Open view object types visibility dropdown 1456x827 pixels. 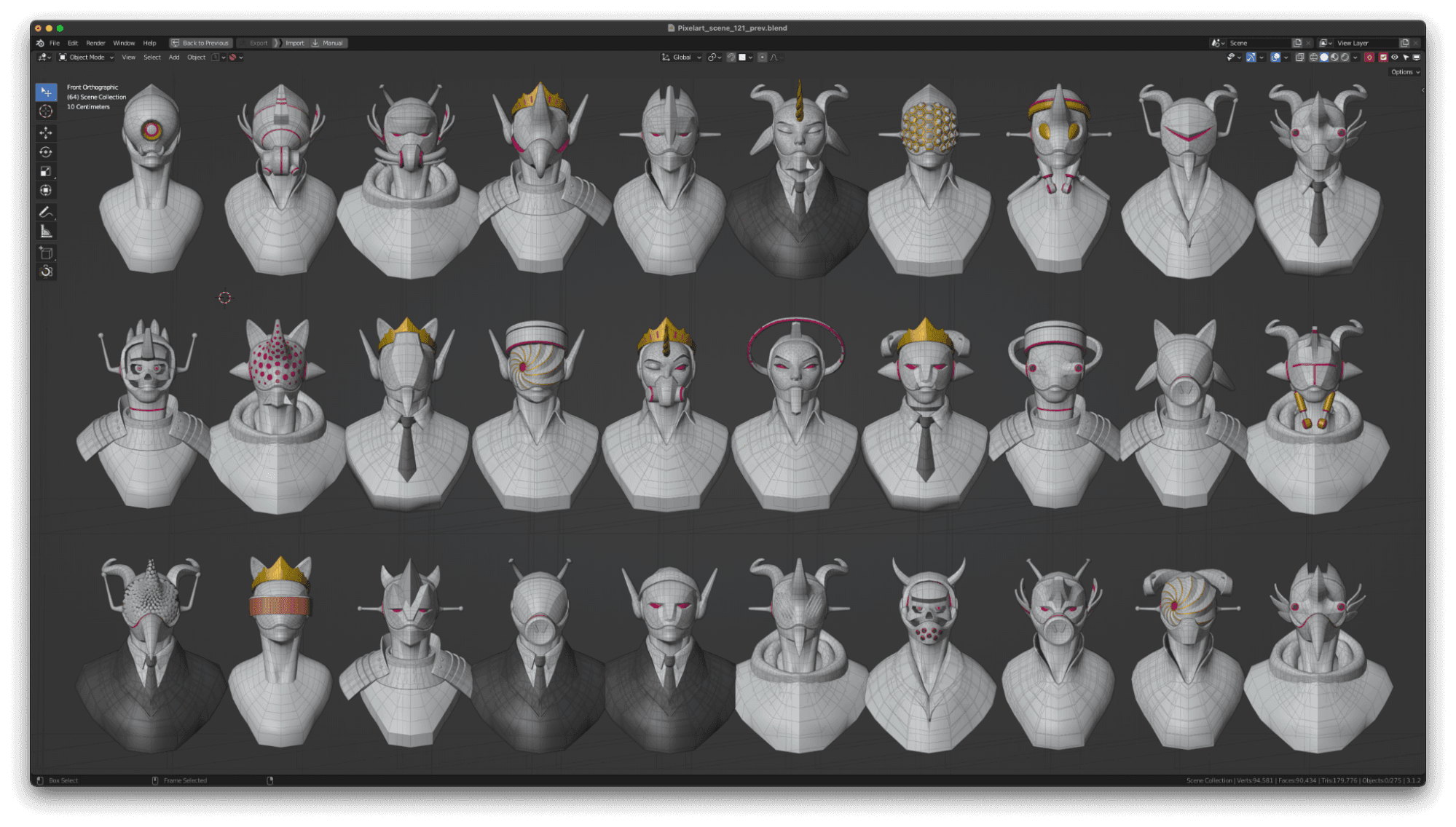coord(1234,58)
